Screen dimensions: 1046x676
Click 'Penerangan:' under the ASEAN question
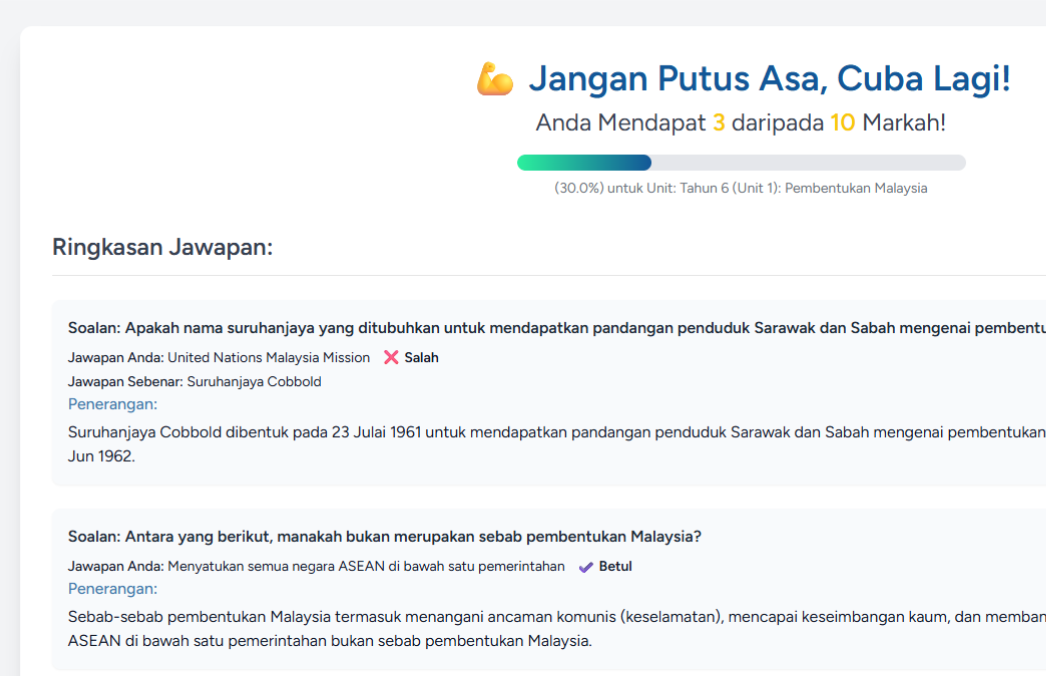click(x=113, y=589)
